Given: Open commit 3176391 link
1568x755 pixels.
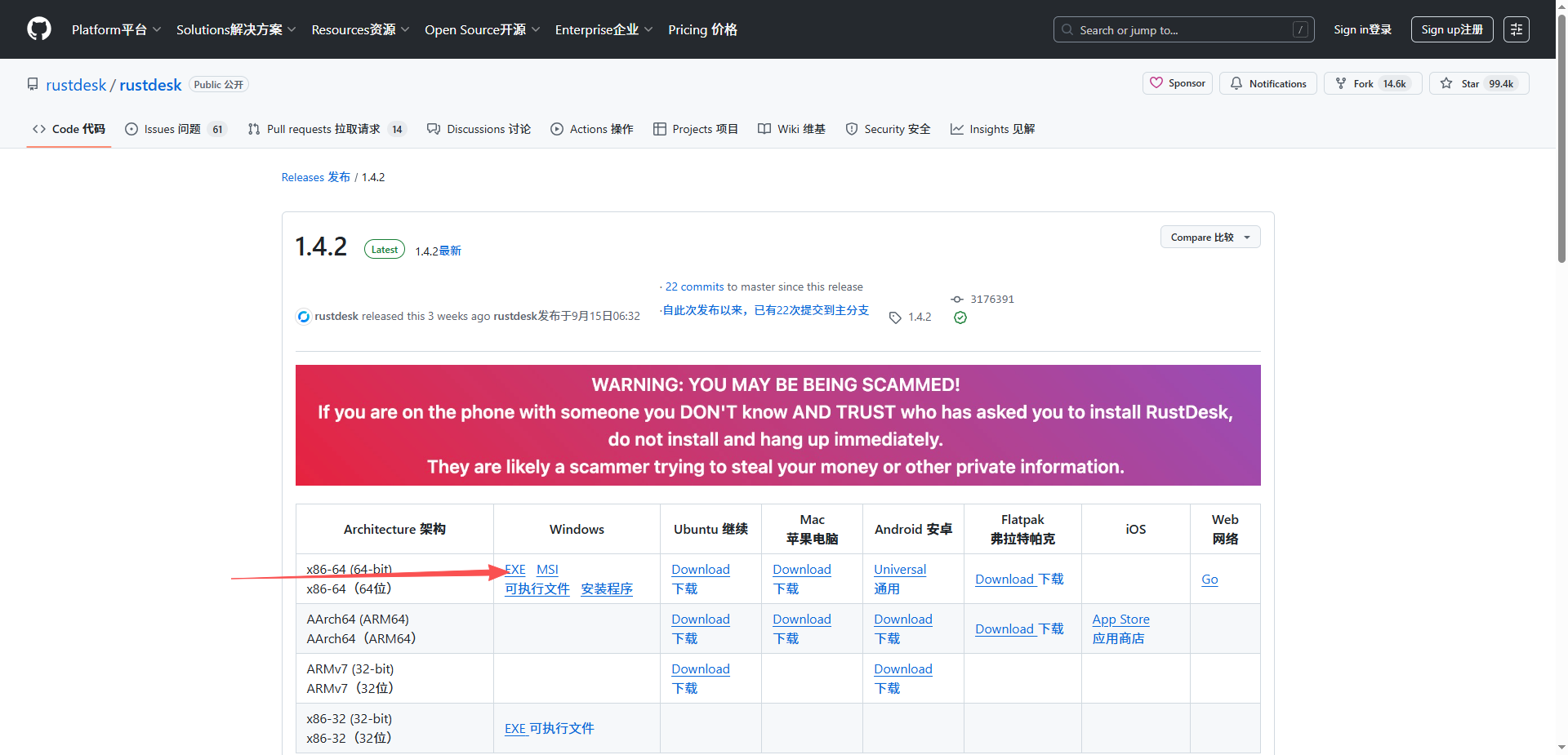Looking at the screenshot, I should tap(983, 299).
